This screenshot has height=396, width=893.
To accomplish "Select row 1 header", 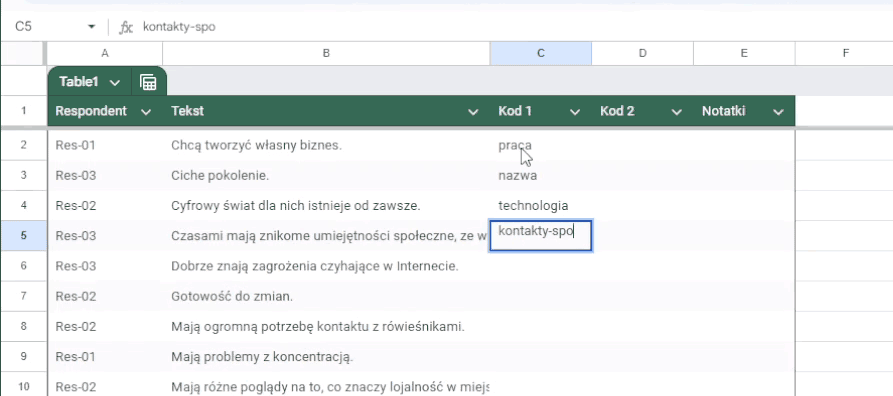I will coord(23,111).
